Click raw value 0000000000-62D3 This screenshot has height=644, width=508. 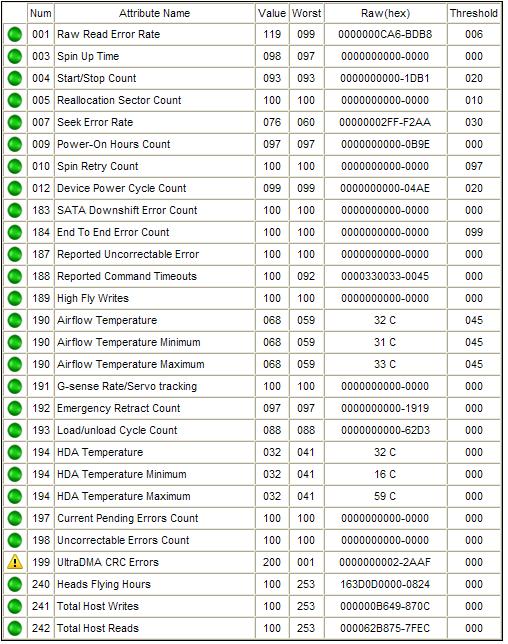pyautogui.click(x=385, y=430)
